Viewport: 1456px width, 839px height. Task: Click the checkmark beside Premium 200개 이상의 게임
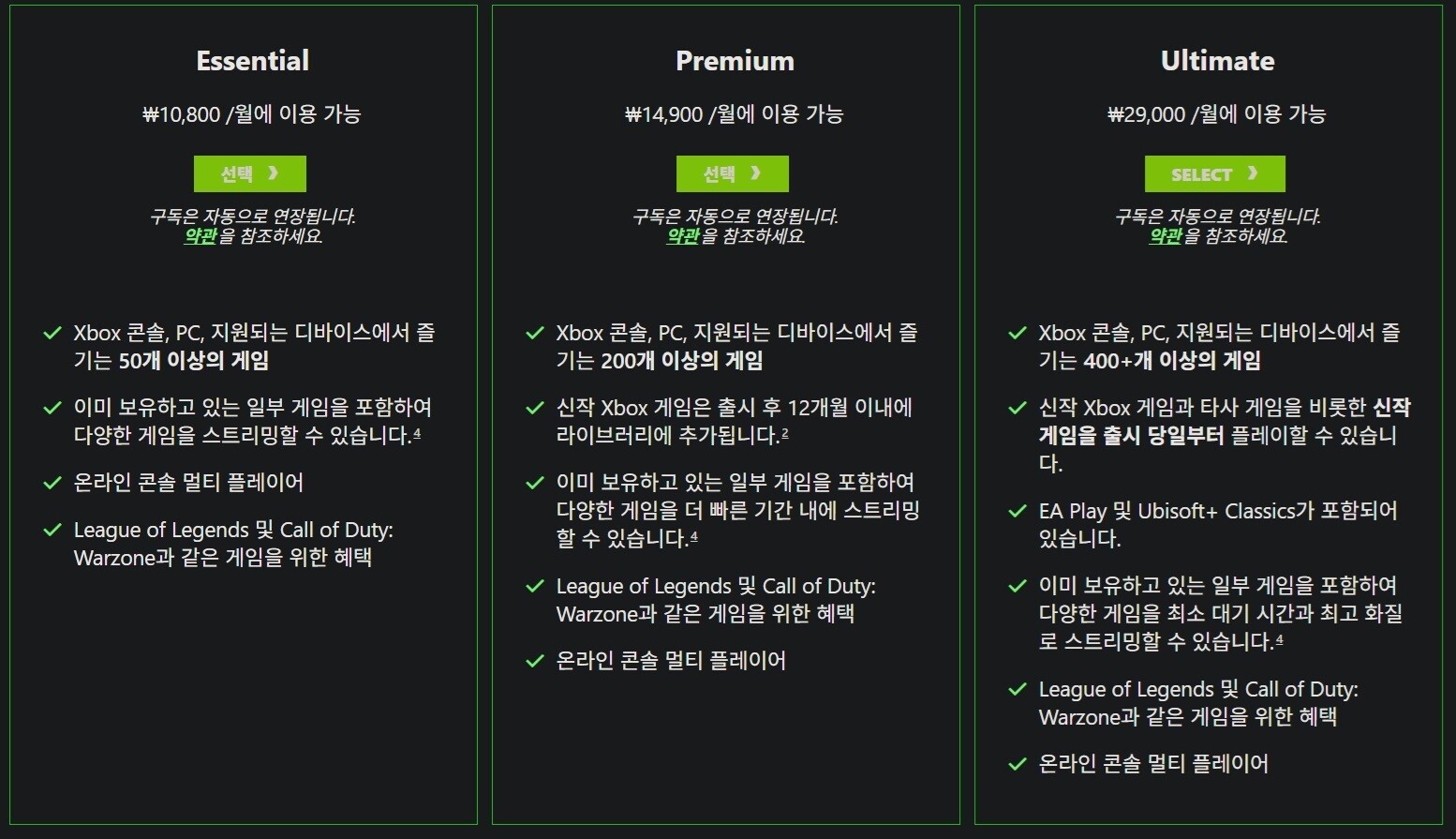coord(535,333)
